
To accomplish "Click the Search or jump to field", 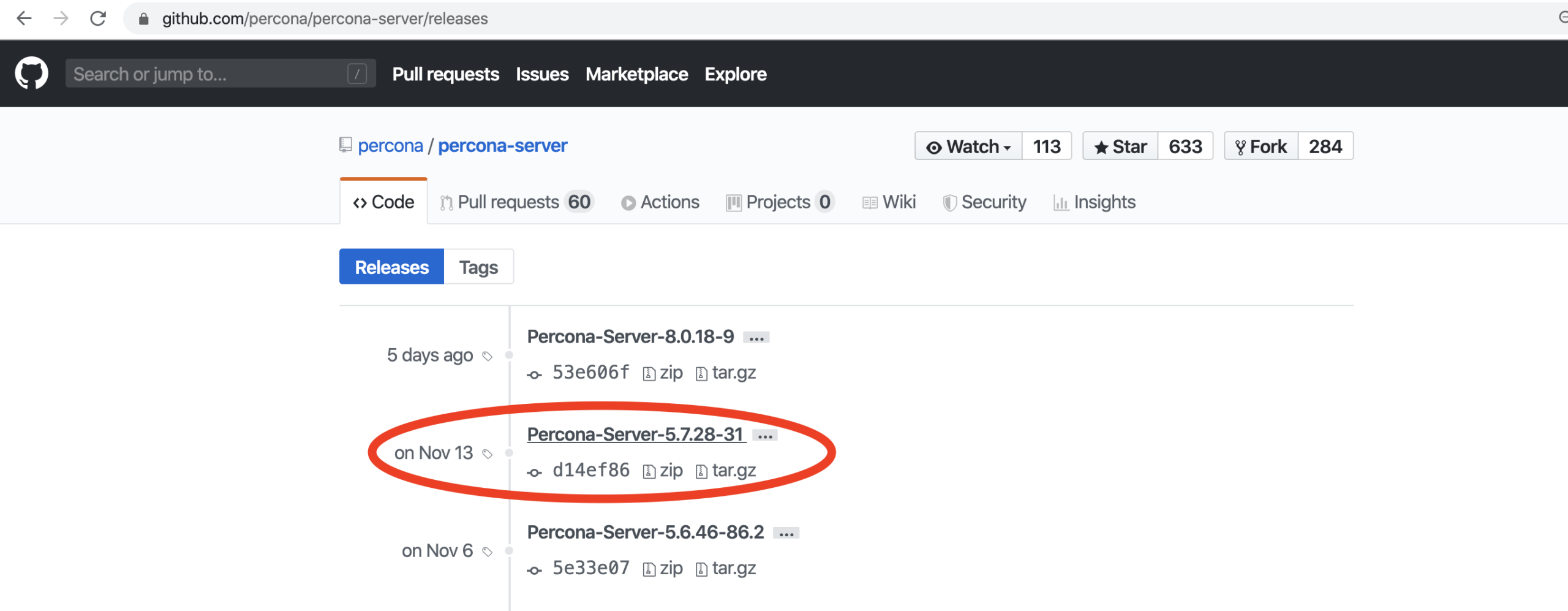I will (x=208, y=74).
